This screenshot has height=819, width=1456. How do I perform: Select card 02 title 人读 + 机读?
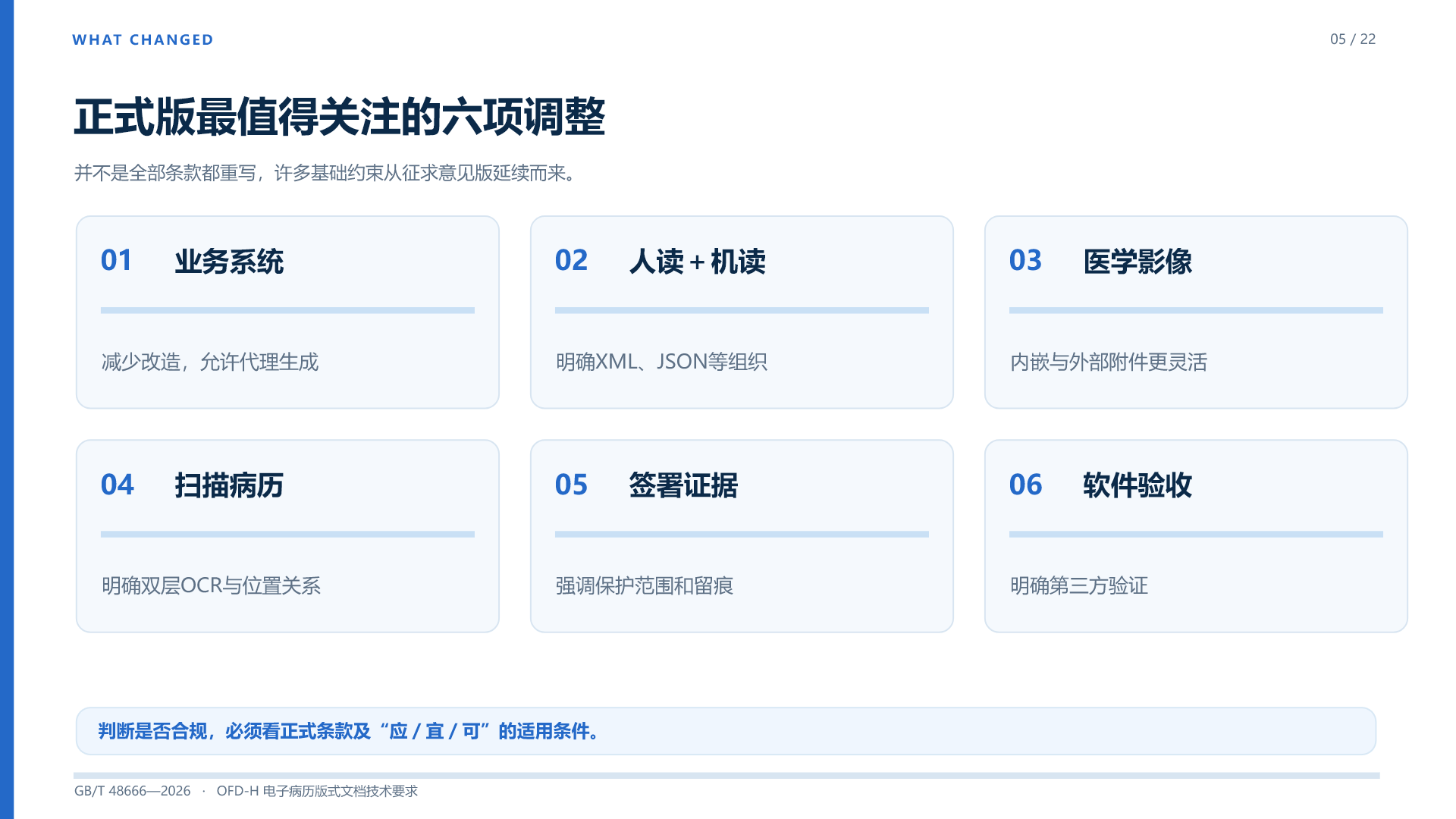(697, 262)
